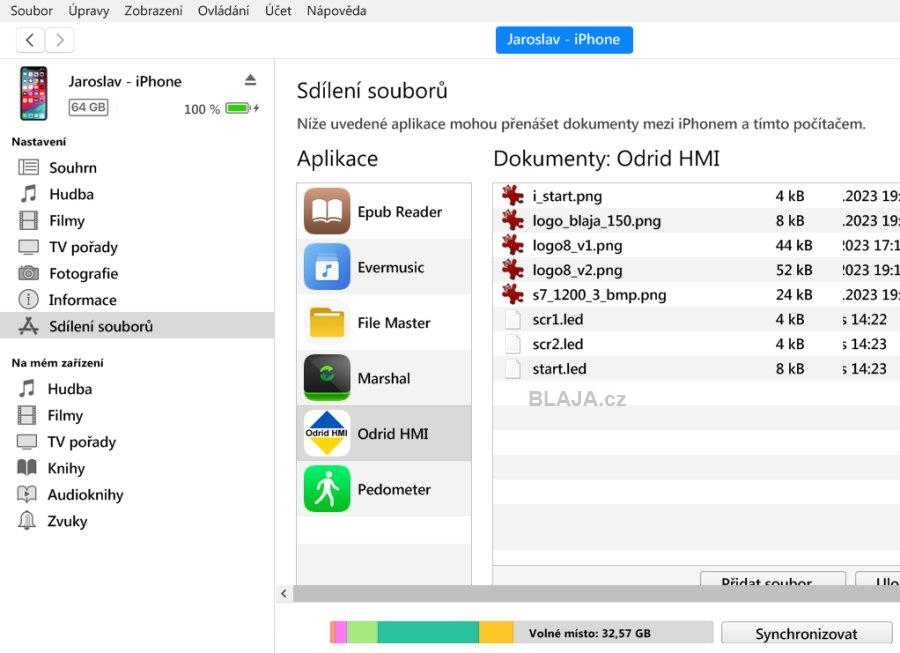Open Zvuky on the device
Screen dimensions: 900x653
137,521
